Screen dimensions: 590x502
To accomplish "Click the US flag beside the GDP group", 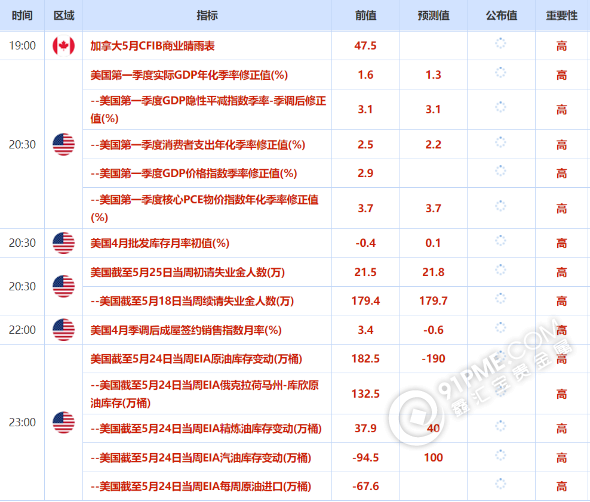I will pos(64,145).
